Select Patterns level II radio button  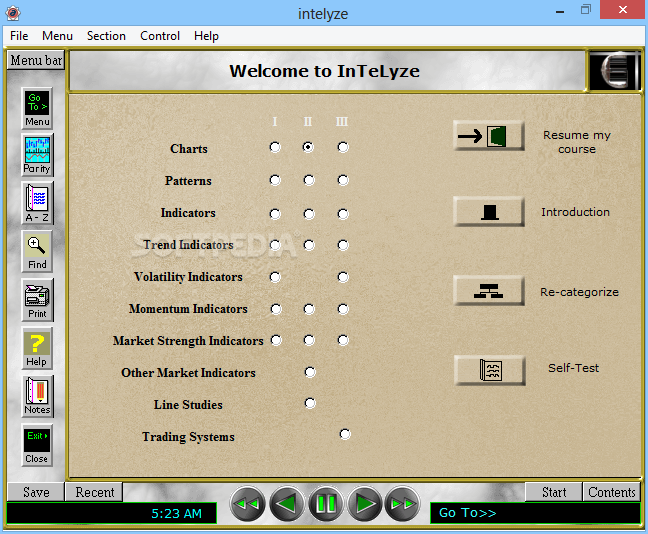click(309, 180)
